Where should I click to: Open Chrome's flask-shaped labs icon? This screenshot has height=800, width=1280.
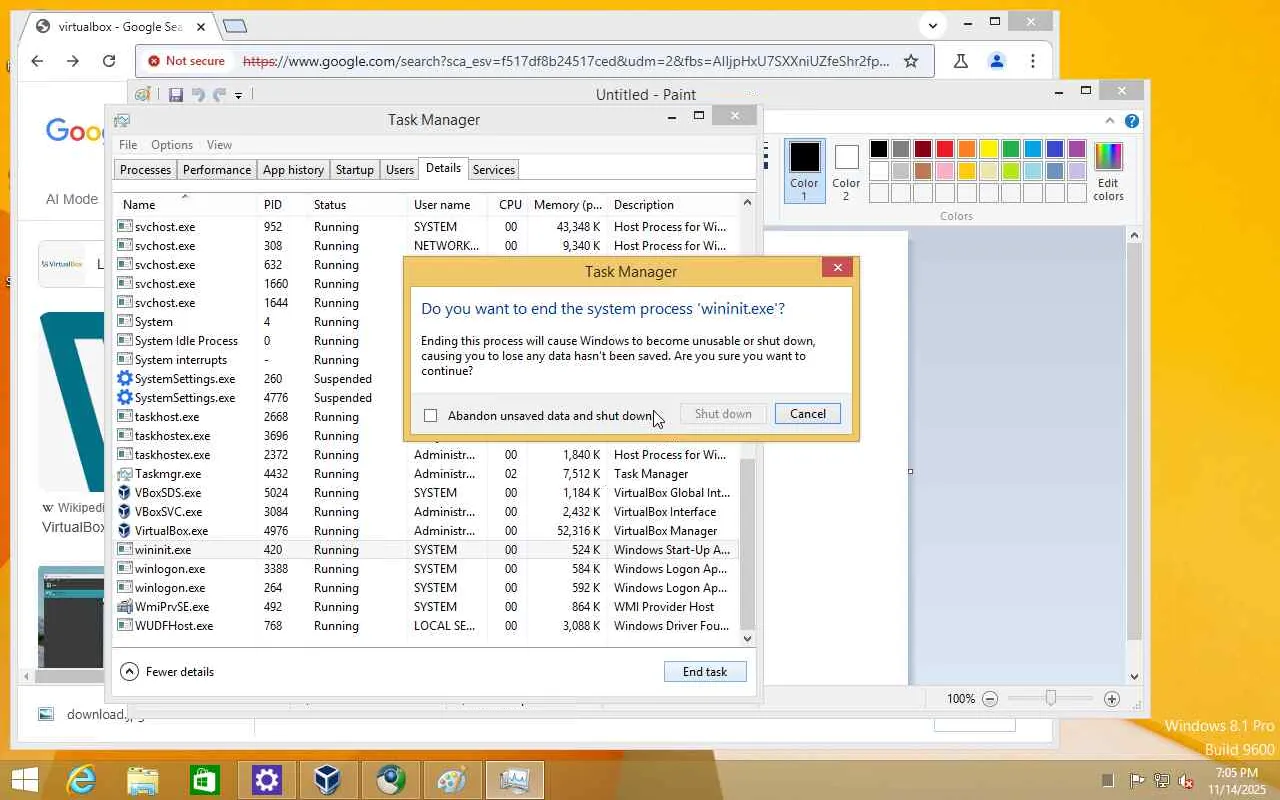point(961,61)
